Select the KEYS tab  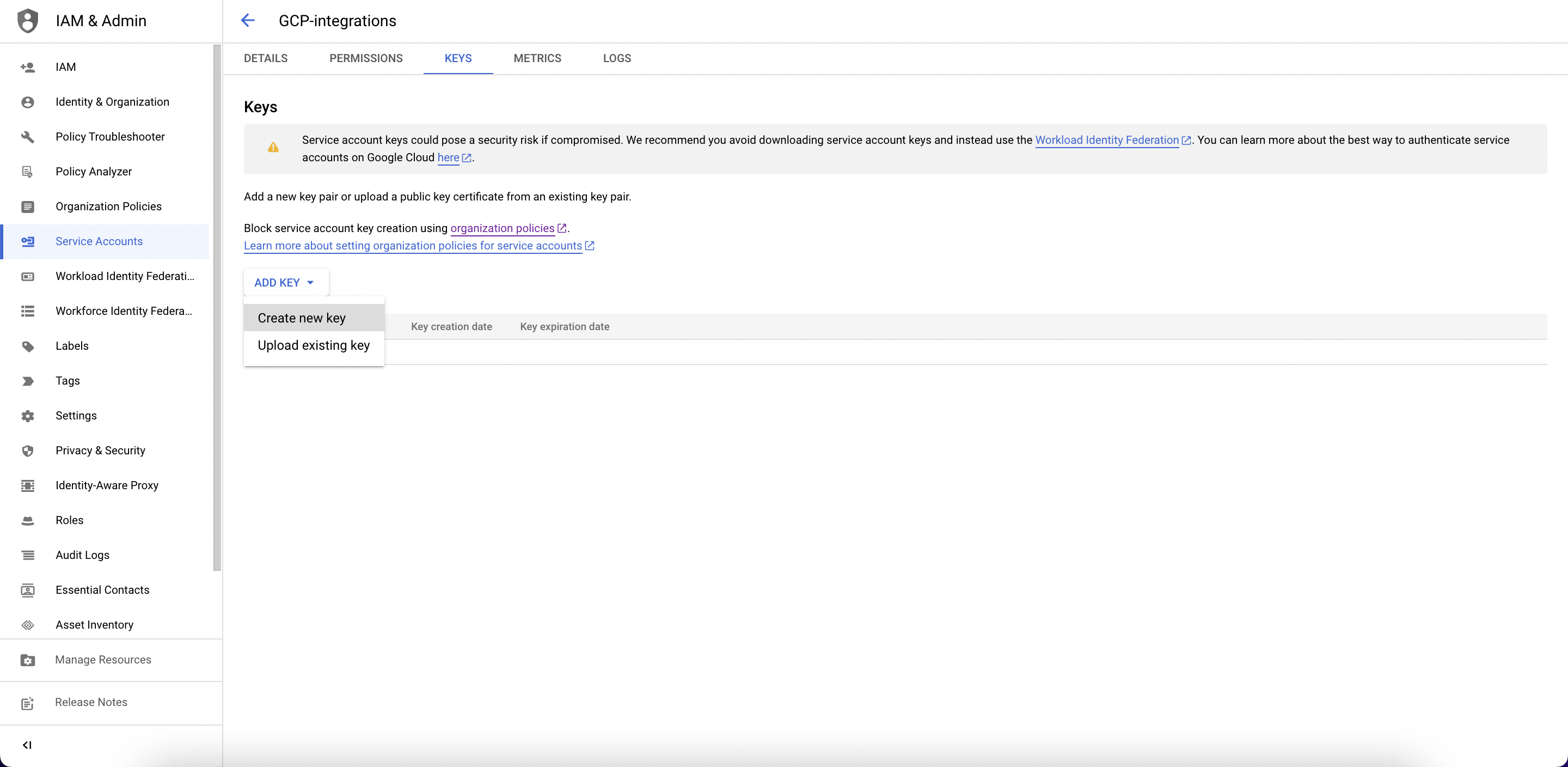pos(458,58)
